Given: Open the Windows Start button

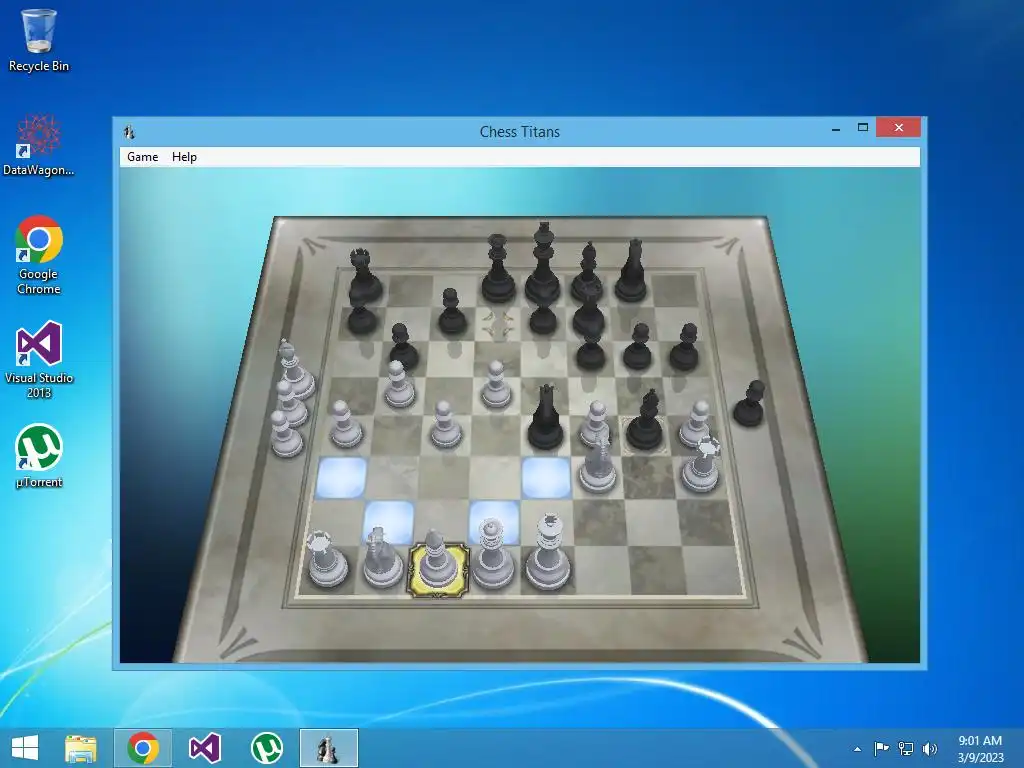Looking at the screenshot, I should [x=25, y=748].
